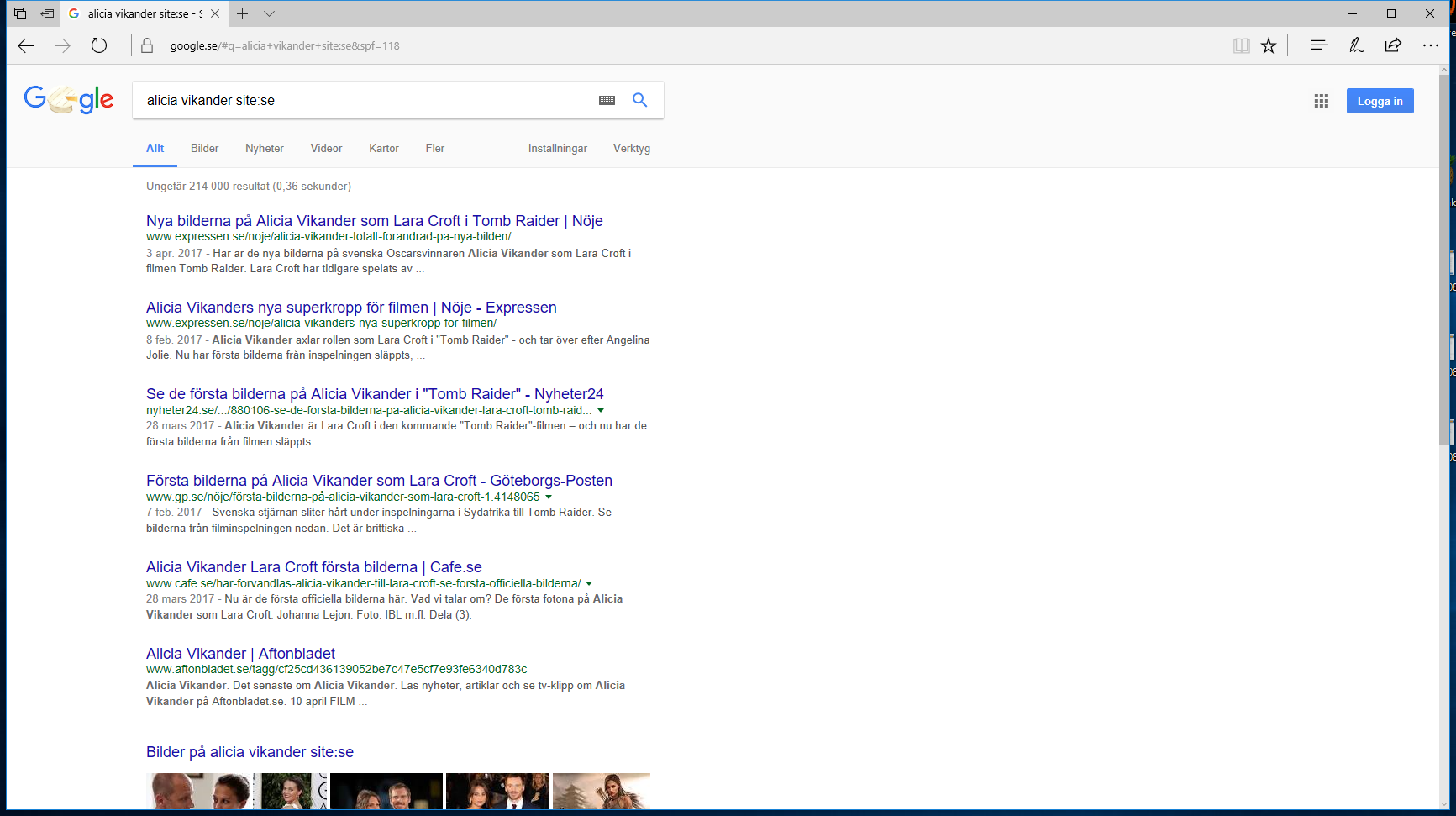Open the Hub sidebar icon
The width and height of the screenshot is (1456, 816).
pyautogui.click(x=1318, y=46)
